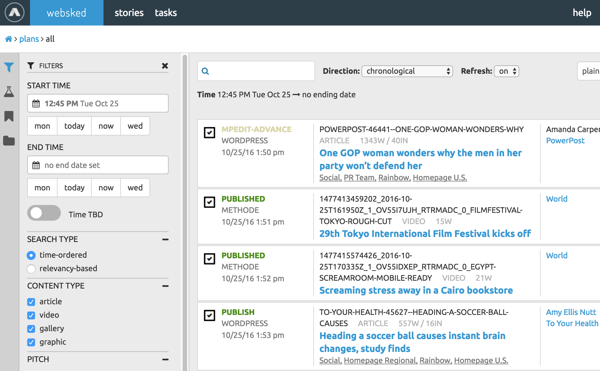The height and width of the screenshot is (371, 600).
Task: Click the start time calendar icon
Action: [36, 103]
